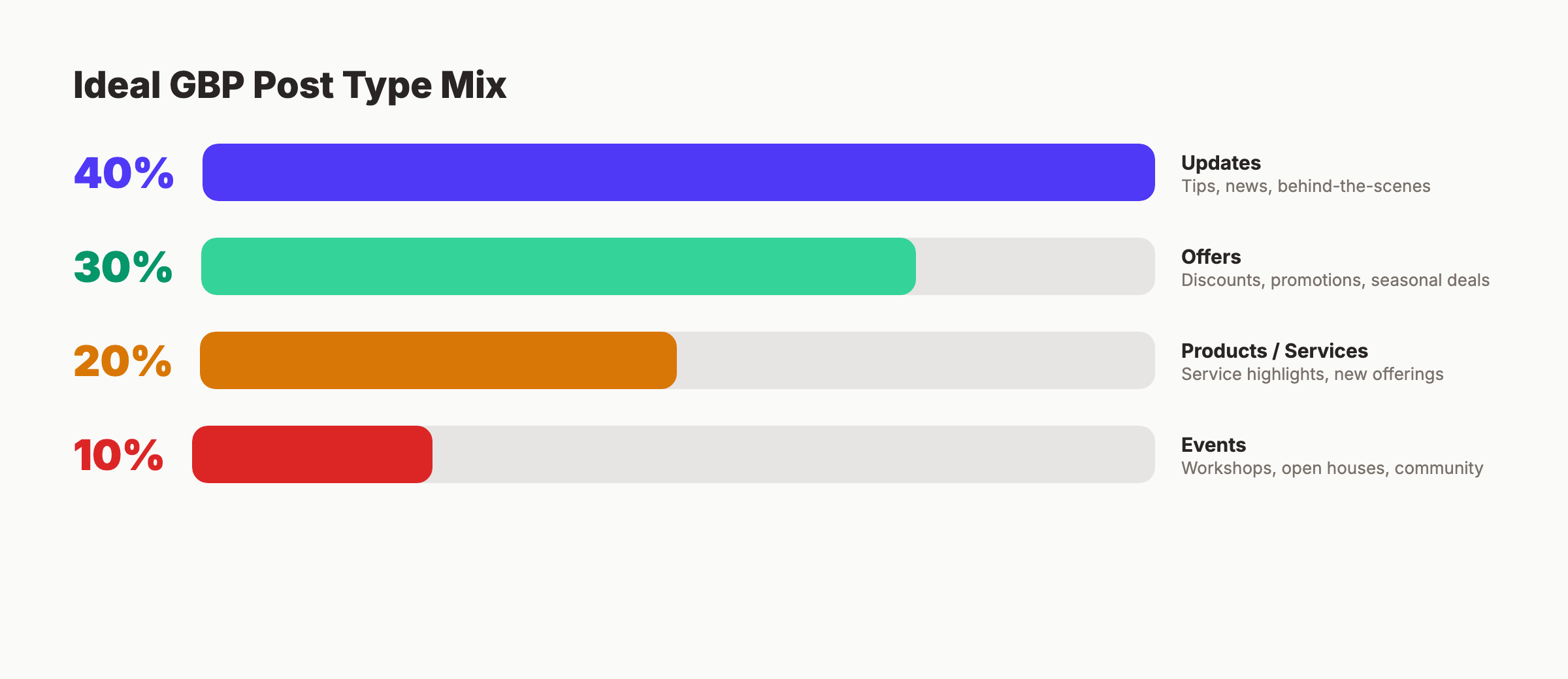Select the blue Updates progress bar
1568x679 pixels.
coord(678,172)
